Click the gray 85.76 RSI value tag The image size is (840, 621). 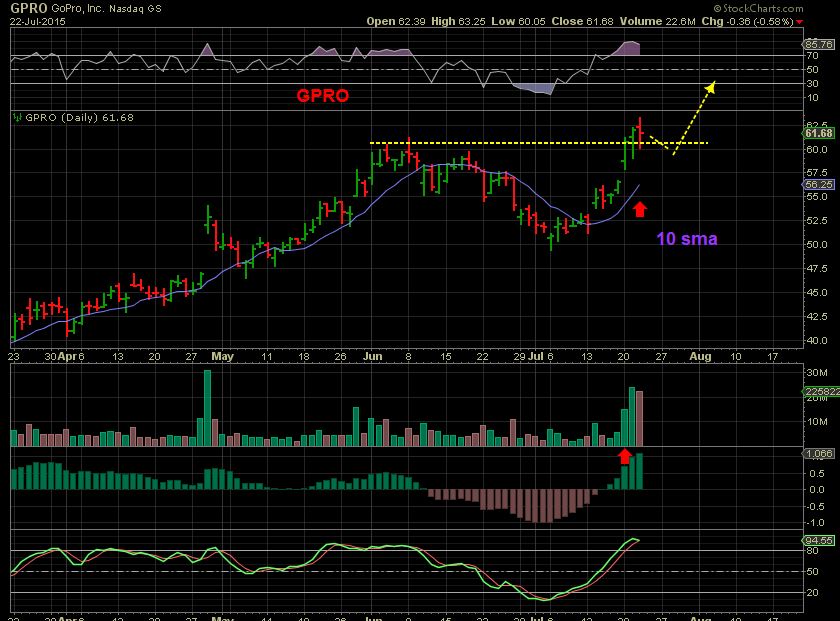(820, 44)
